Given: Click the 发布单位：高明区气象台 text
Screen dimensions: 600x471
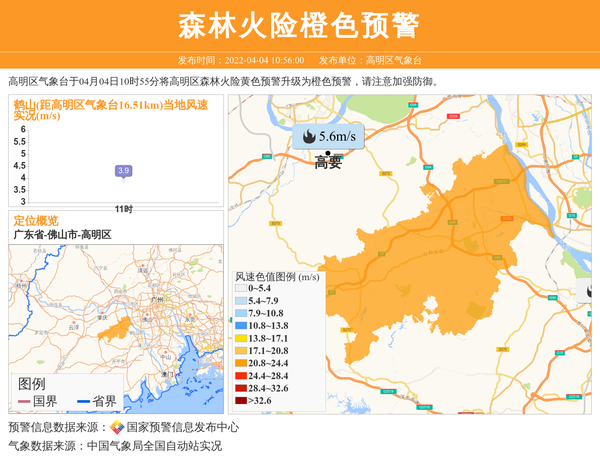Looking at the screenshot, I should pyautogui.click(x=370, y=60).
